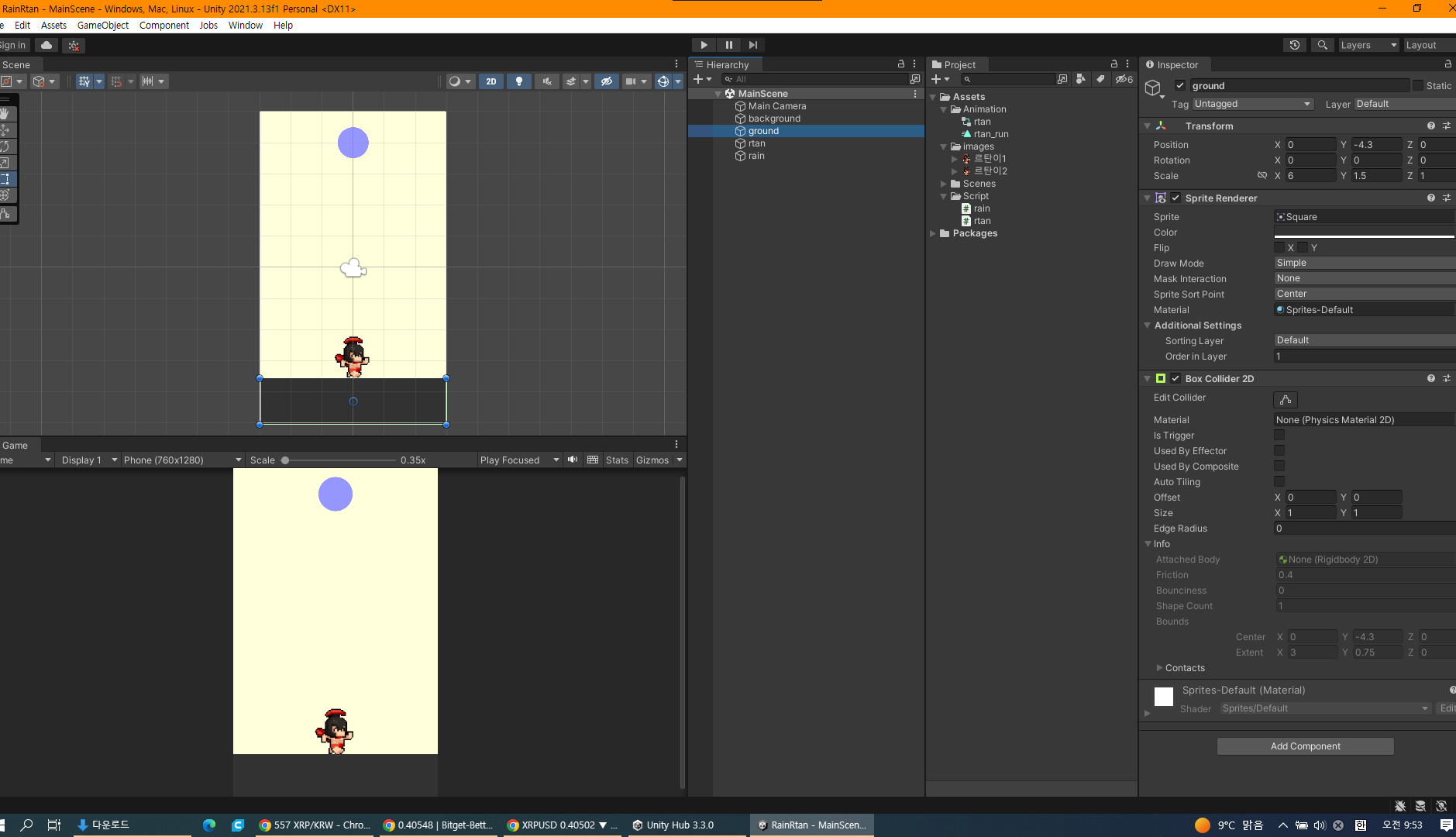Open the Layers dropdown in top toolbar
The height and width of the screenshot is (837, 1456).
click(x=1368, y=45)
